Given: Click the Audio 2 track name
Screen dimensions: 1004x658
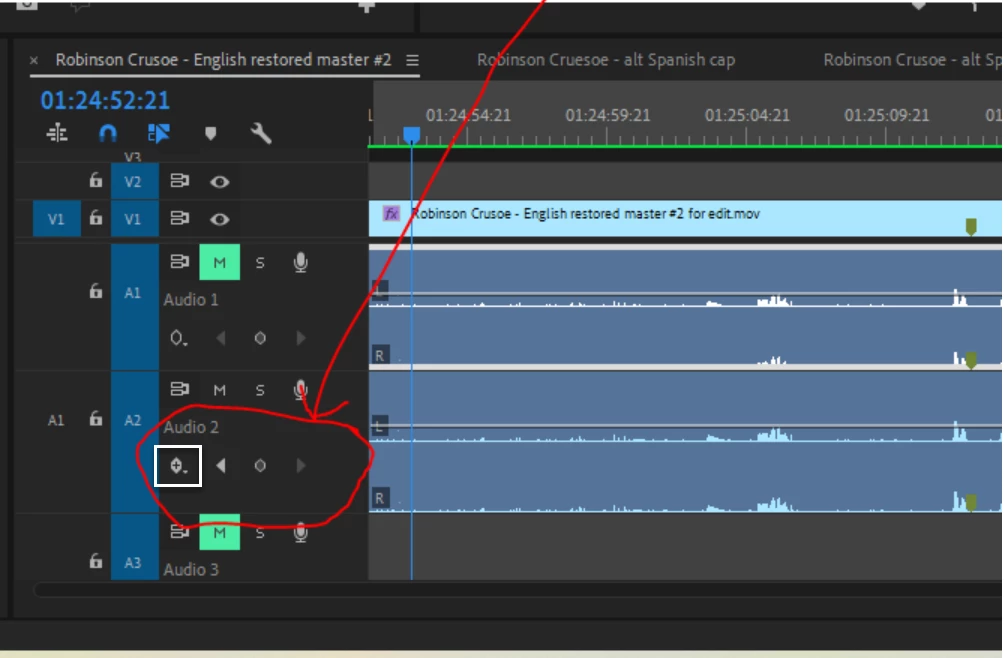Looking at the screenshot, I should click(191, 427).
